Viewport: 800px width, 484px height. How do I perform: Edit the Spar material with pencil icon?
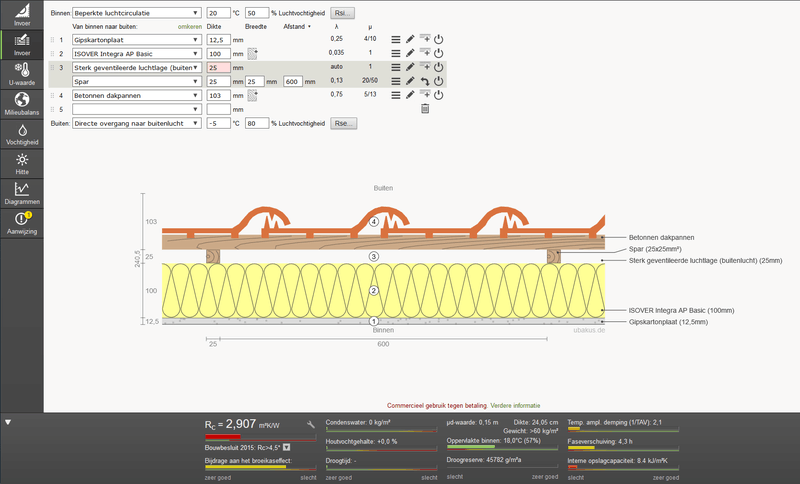click(410, 81)
